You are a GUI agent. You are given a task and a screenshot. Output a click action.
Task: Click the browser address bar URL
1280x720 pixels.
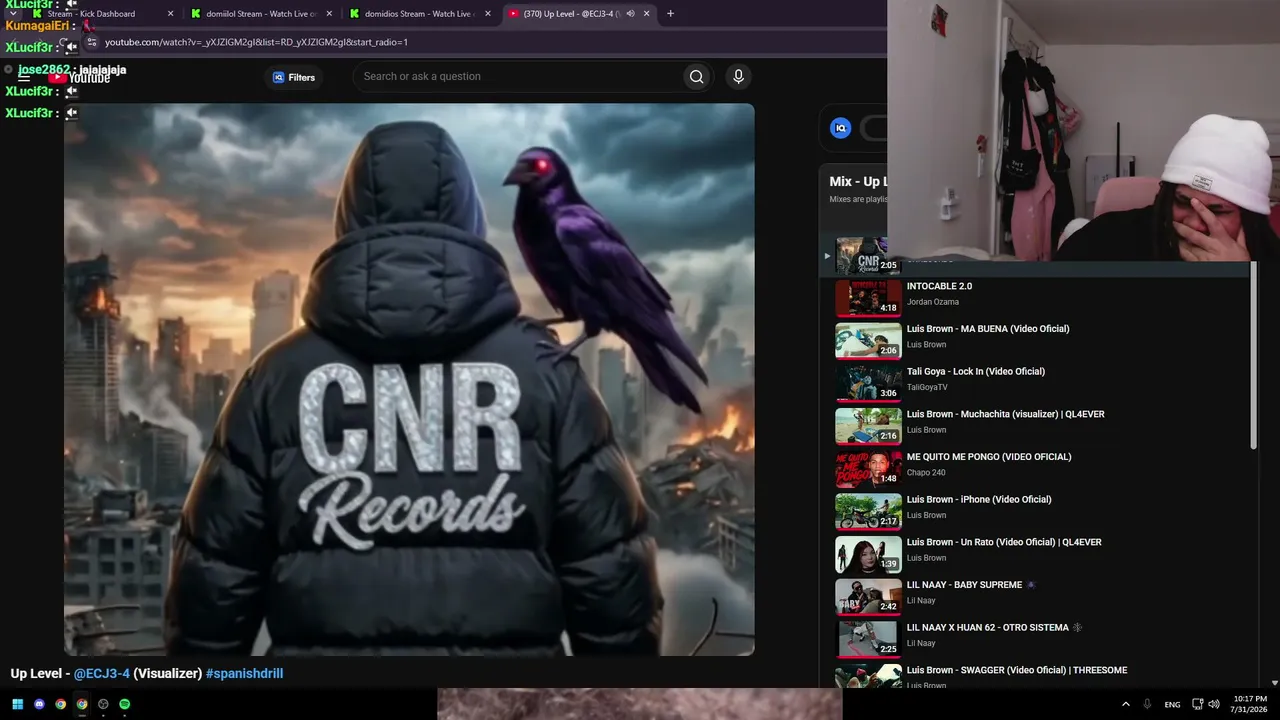click(256, 42)
